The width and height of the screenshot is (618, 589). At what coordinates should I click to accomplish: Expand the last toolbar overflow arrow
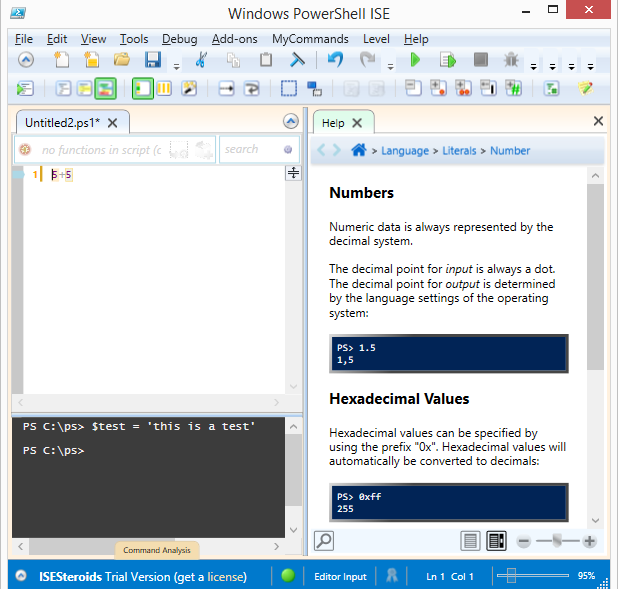click(590, 67)
